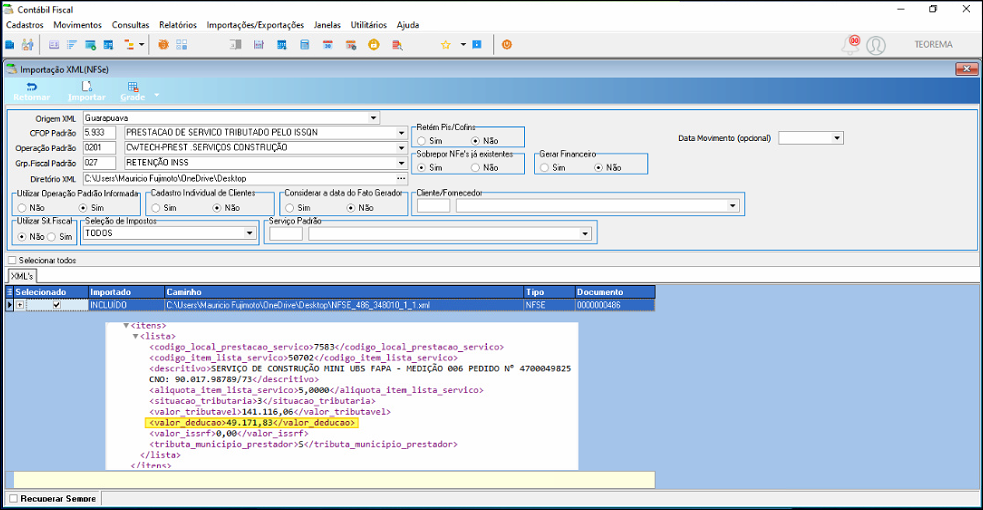Open the Utilitários menu
The width and height of the screenshot is (983, 510).
pyautogui.click(x=369, y=25)
